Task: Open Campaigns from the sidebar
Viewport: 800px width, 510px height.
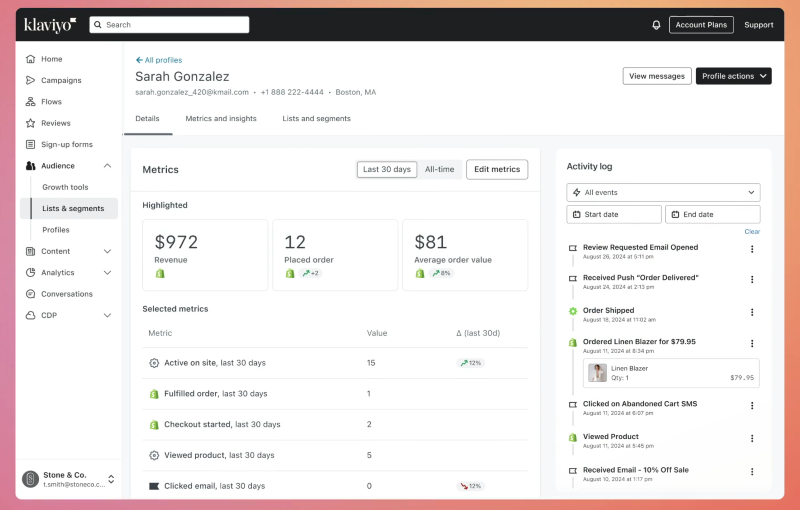Action: [x=61, y=80]
